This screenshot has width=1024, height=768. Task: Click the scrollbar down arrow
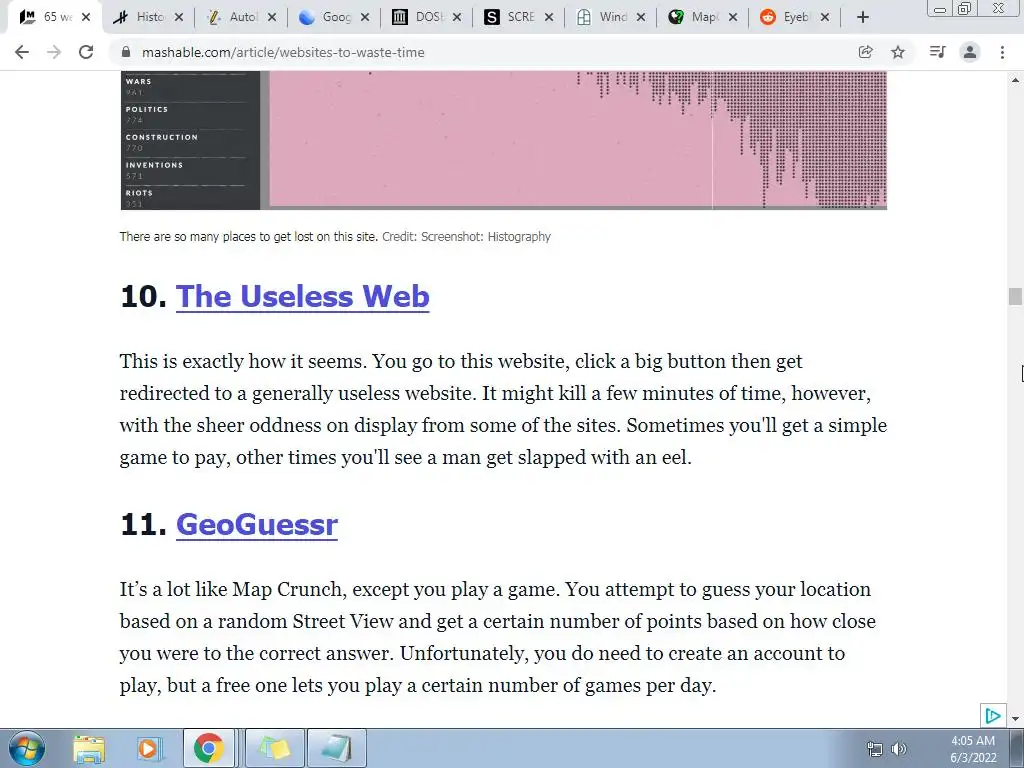click(x=1015, y=719)
